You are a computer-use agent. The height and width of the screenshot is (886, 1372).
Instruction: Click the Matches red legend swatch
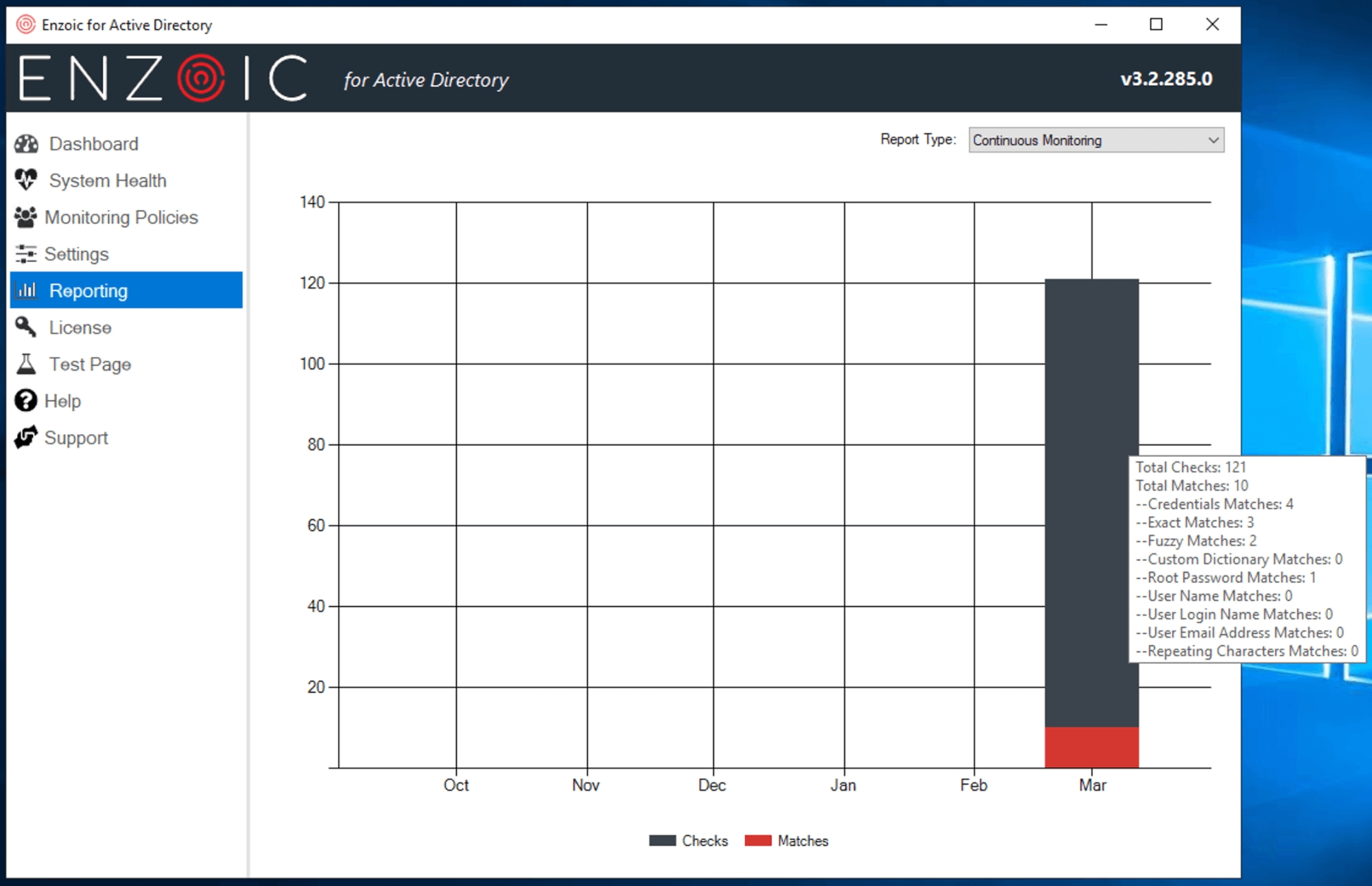pos(757,841)
